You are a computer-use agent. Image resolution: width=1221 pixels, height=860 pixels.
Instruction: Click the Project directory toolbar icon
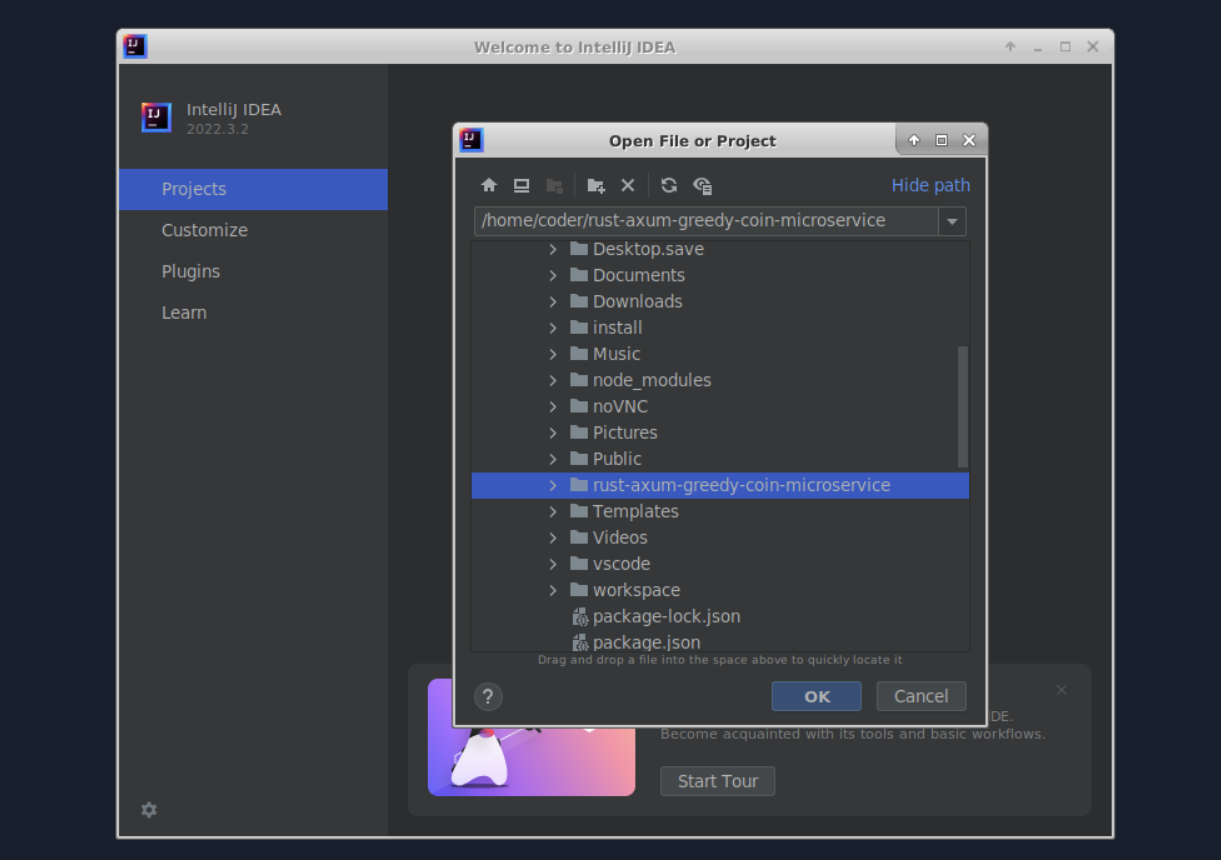(554, 185)
